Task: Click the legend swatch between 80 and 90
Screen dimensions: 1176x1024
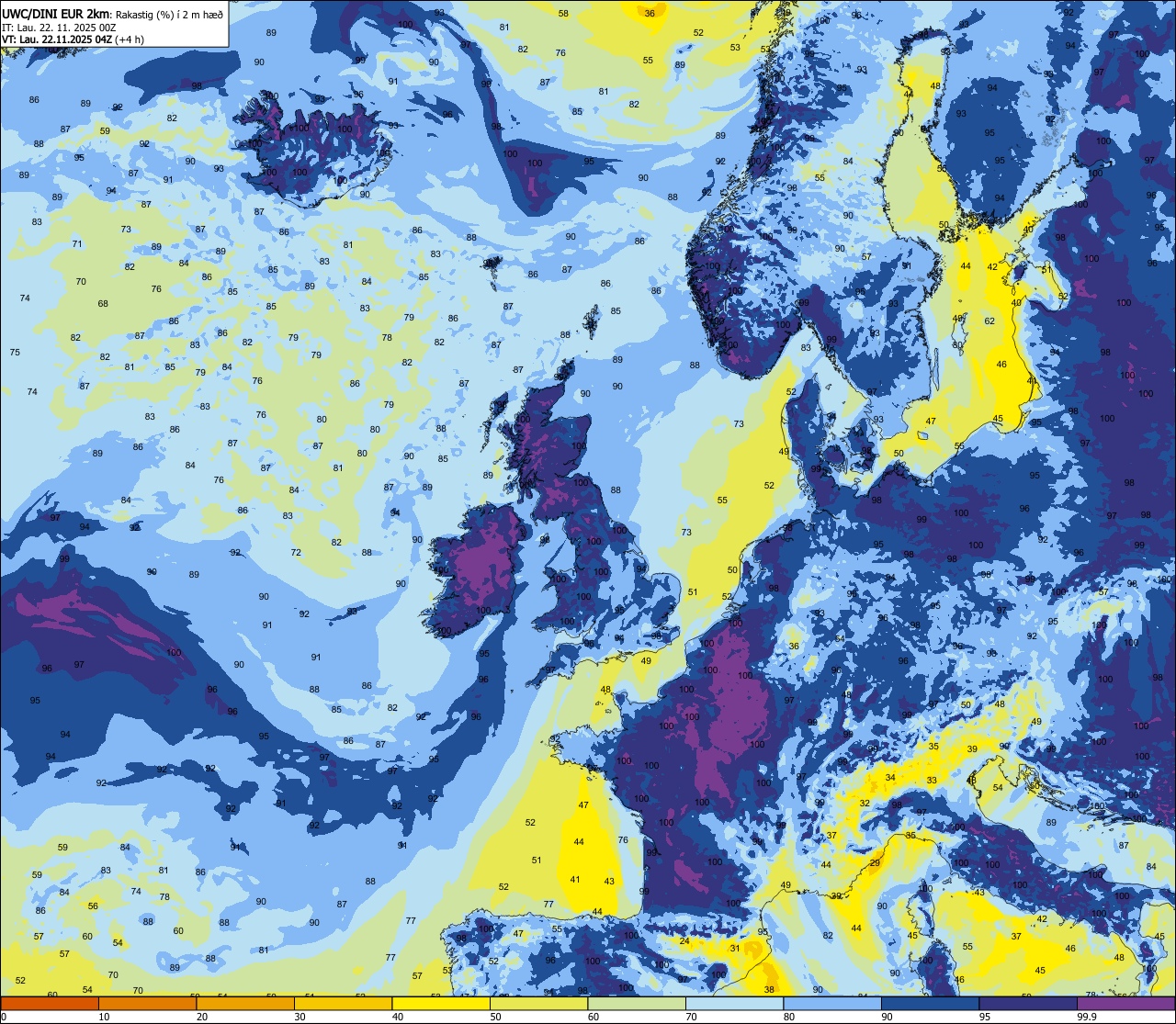Action: 832,1003
